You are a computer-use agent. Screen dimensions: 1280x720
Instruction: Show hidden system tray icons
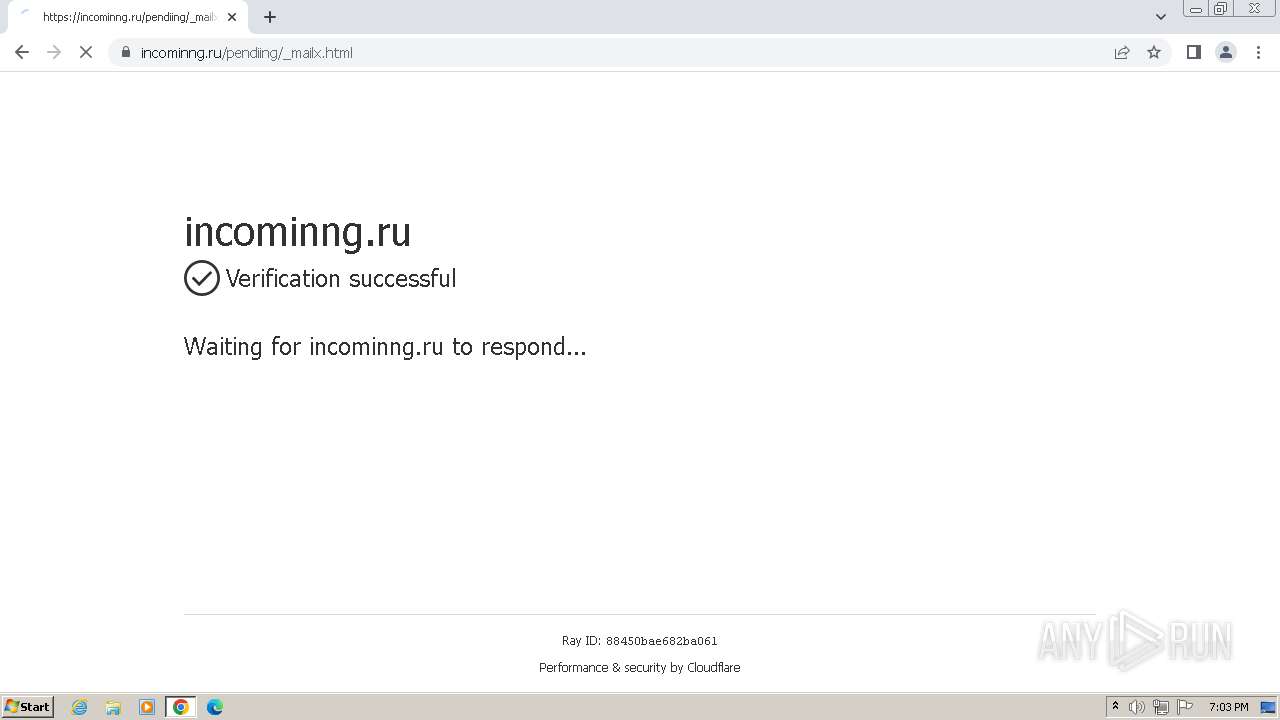[1115, 707]
